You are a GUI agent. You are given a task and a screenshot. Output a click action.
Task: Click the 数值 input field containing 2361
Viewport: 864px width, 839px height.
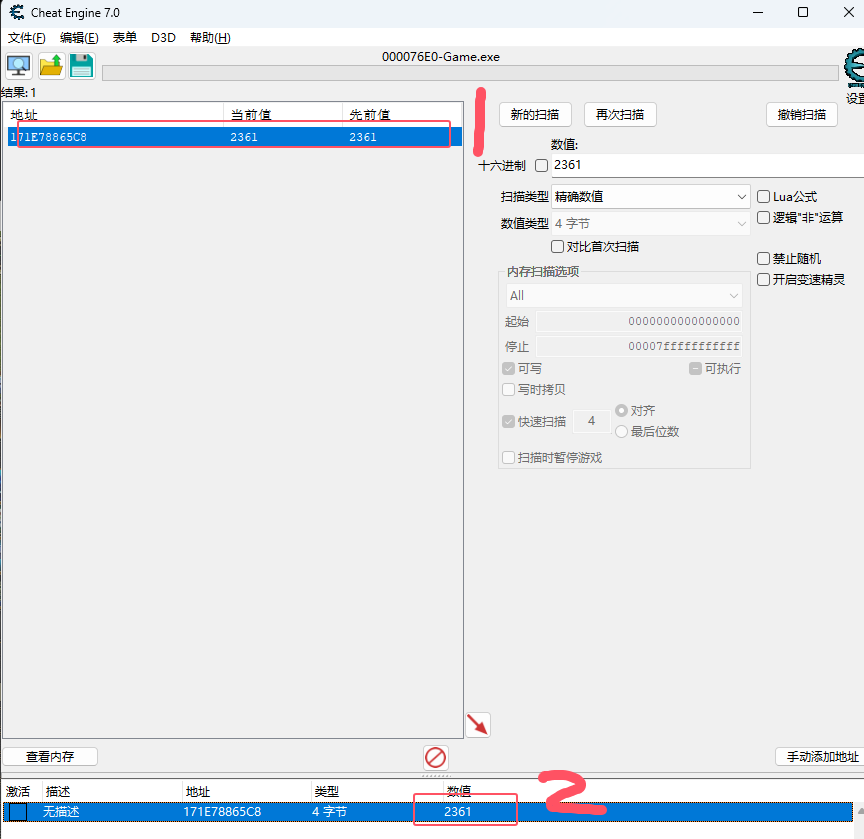(708, 165)
